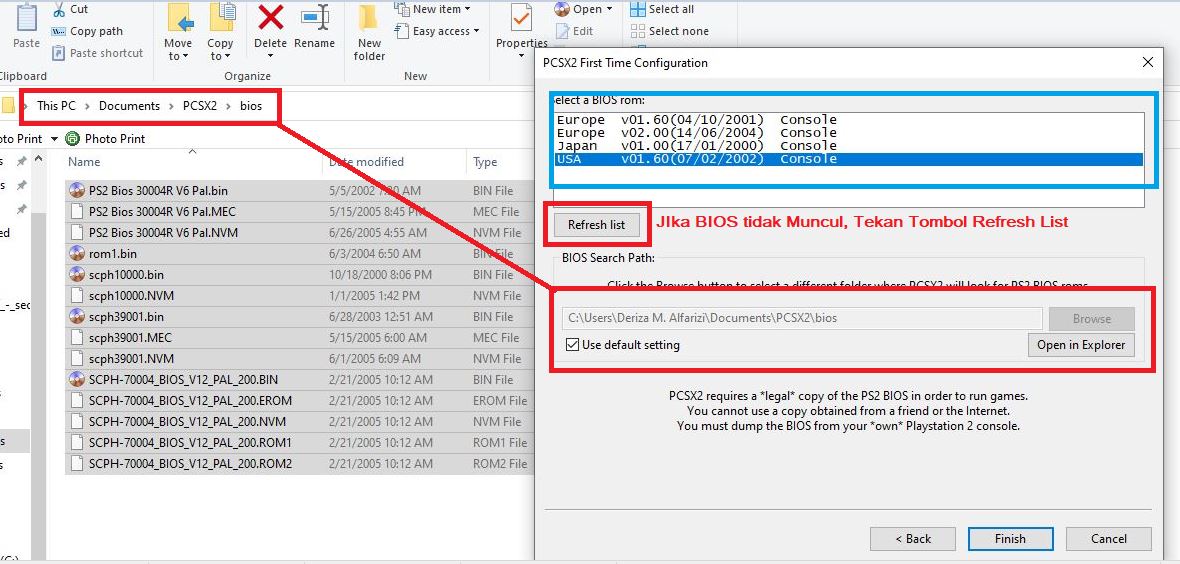Click Finish to complete configuration
The width and height of the screenshot is (1180, 564).
click(1010, 538)
